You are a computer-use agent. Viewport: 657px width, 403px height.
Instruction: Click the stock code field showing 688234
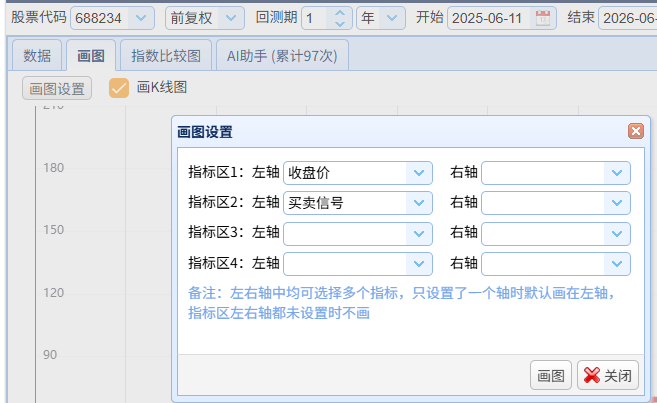pyautogui.click(x=100, y=18)
